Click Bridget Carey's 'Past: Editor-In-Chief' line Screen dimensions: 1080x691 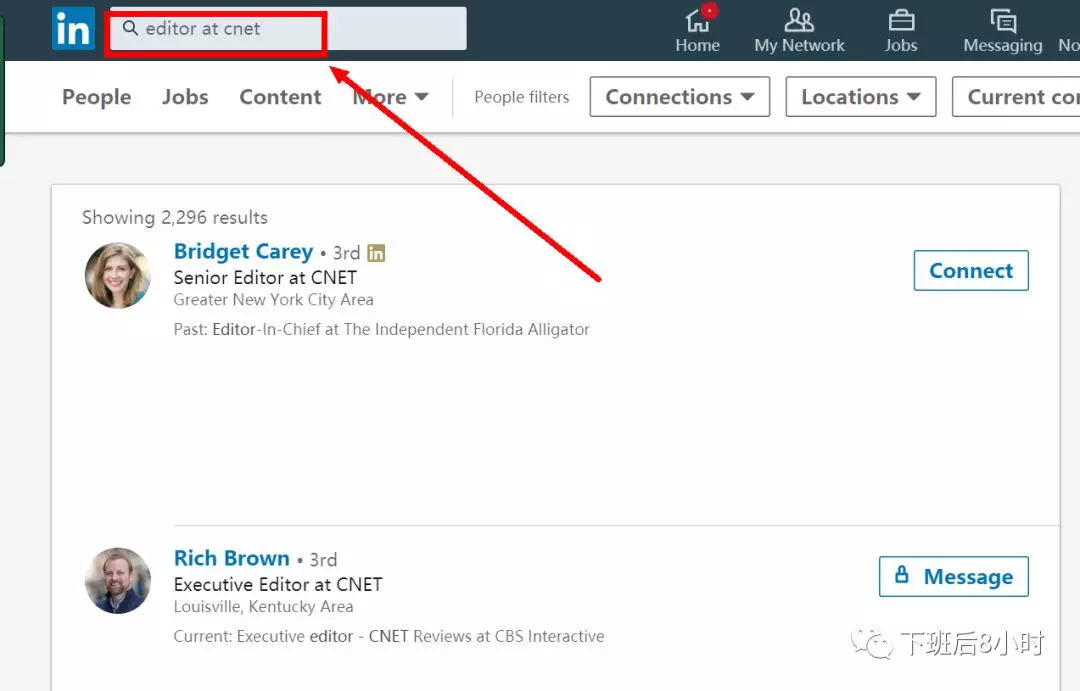[x=382, y=329]
